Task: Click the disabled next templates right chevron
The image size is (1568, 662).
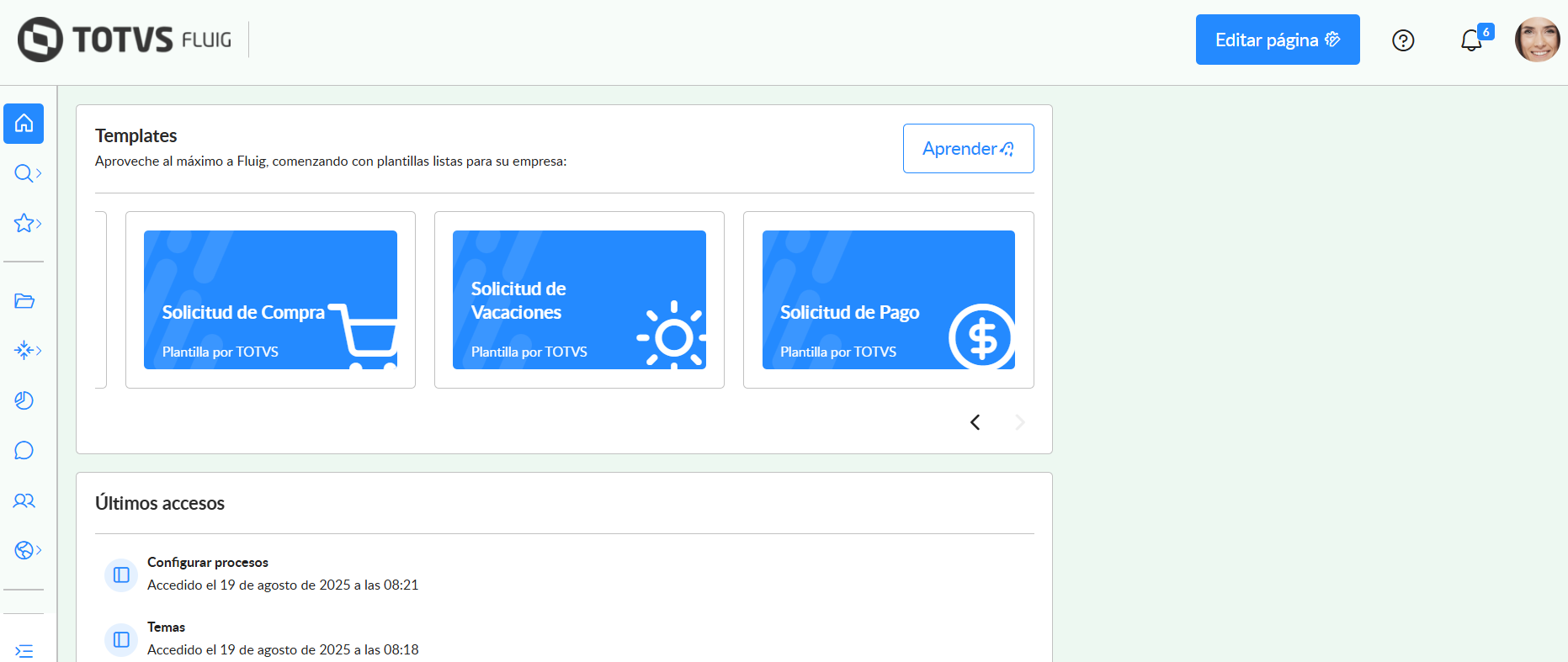Action: [1020, 422]
